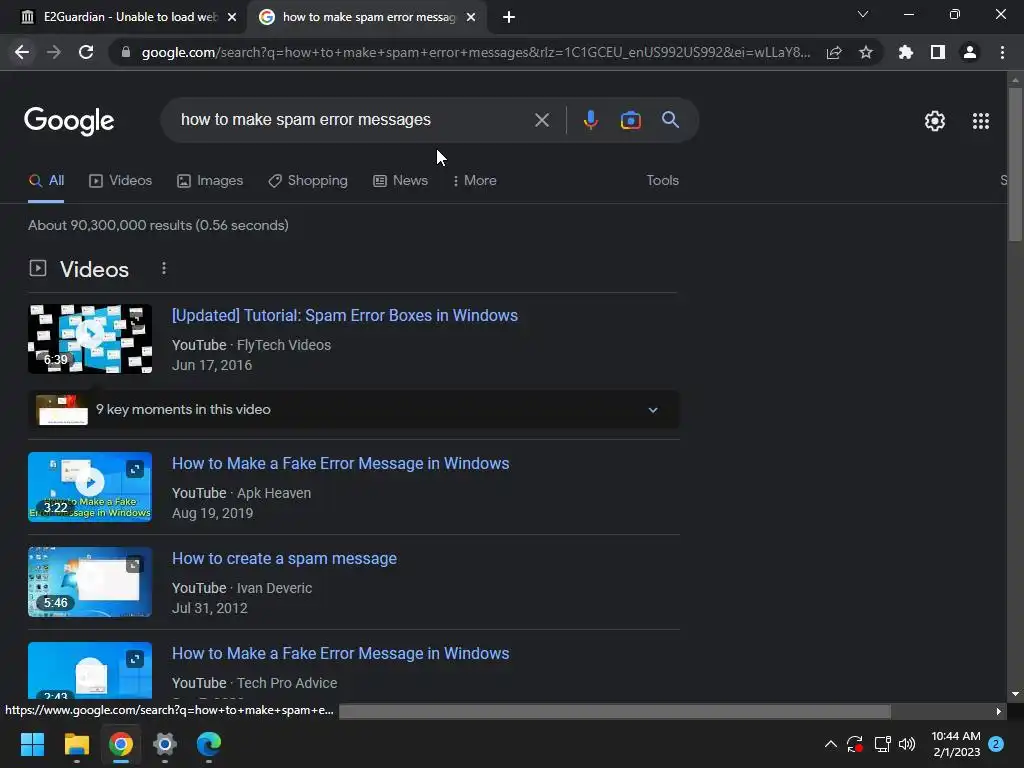Share this page via share icon
The image size is (1024, 768).
coord(834,52)
